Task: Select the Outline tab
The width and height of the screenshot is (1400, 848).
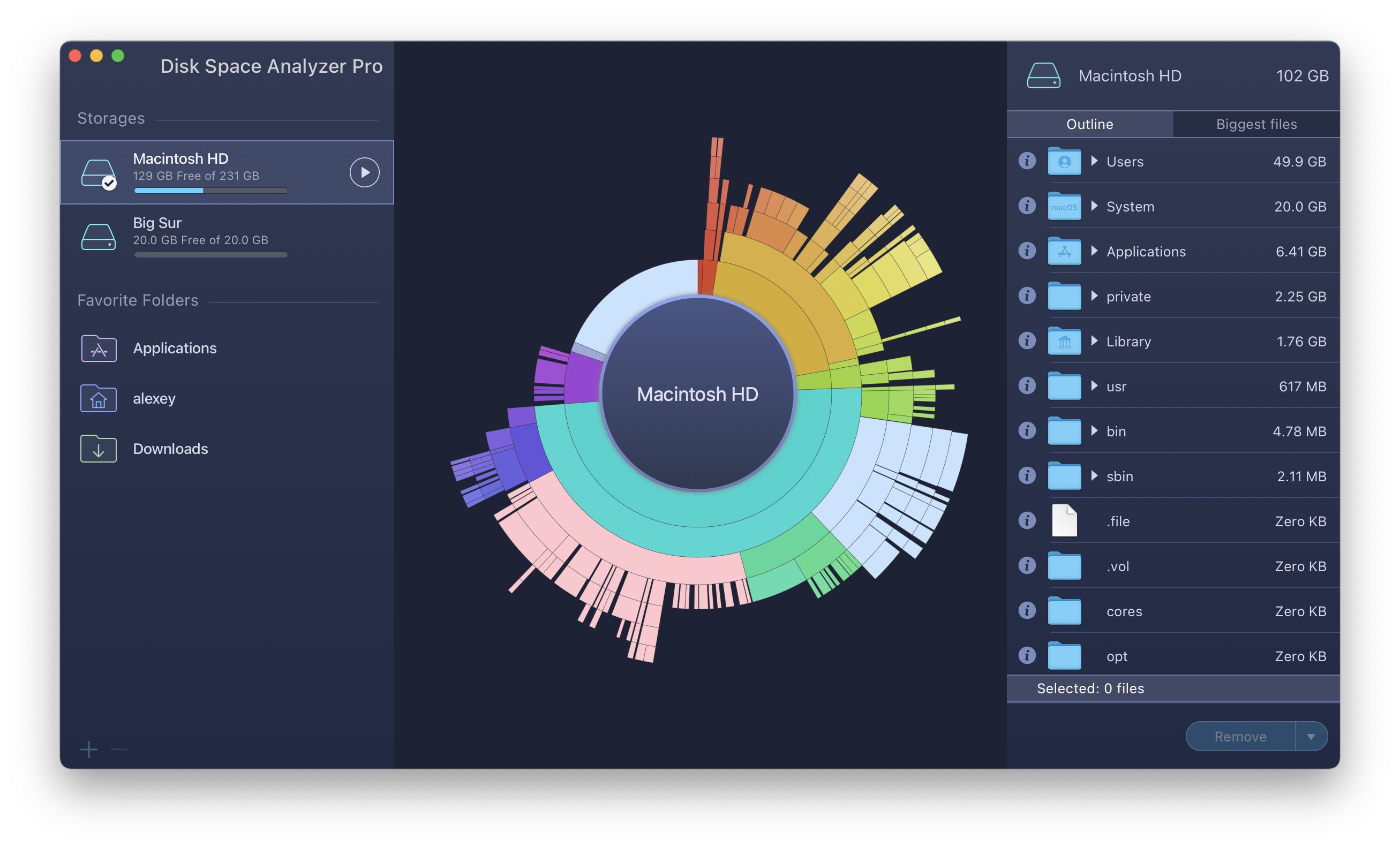Action: 1089,124
